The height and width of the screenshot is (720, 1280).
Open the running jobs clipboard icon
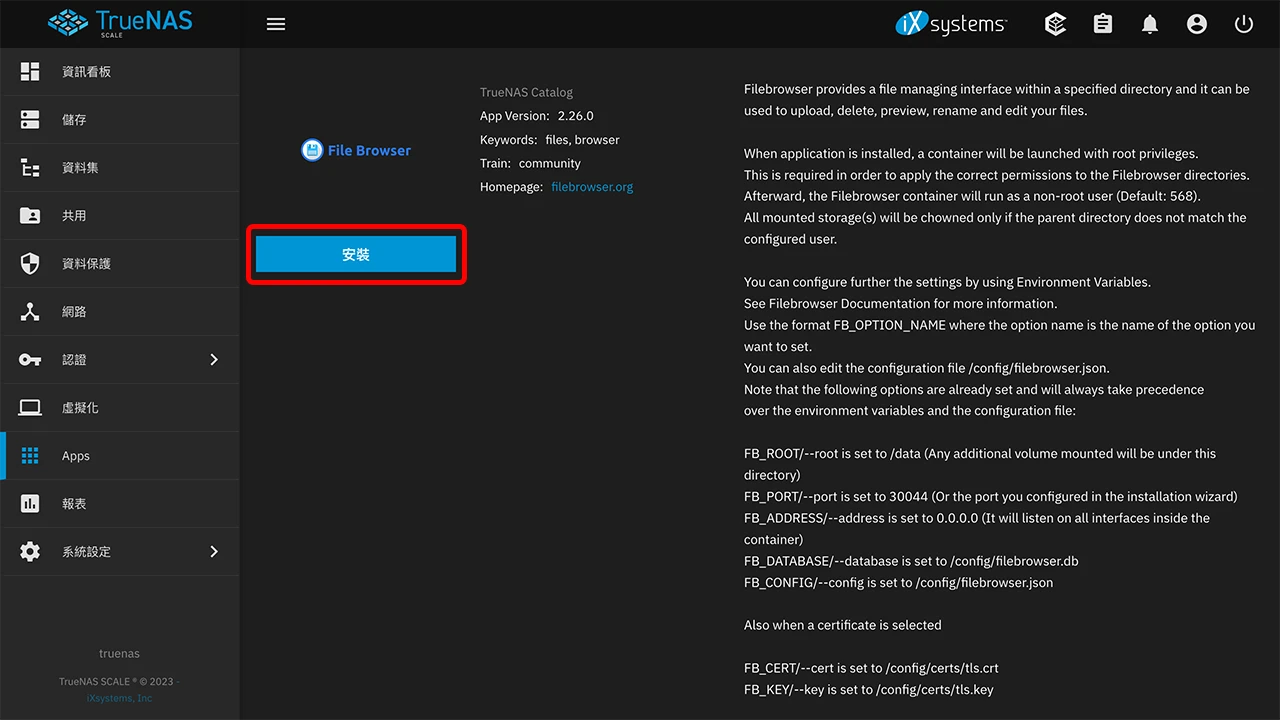tap(1102, 23)
